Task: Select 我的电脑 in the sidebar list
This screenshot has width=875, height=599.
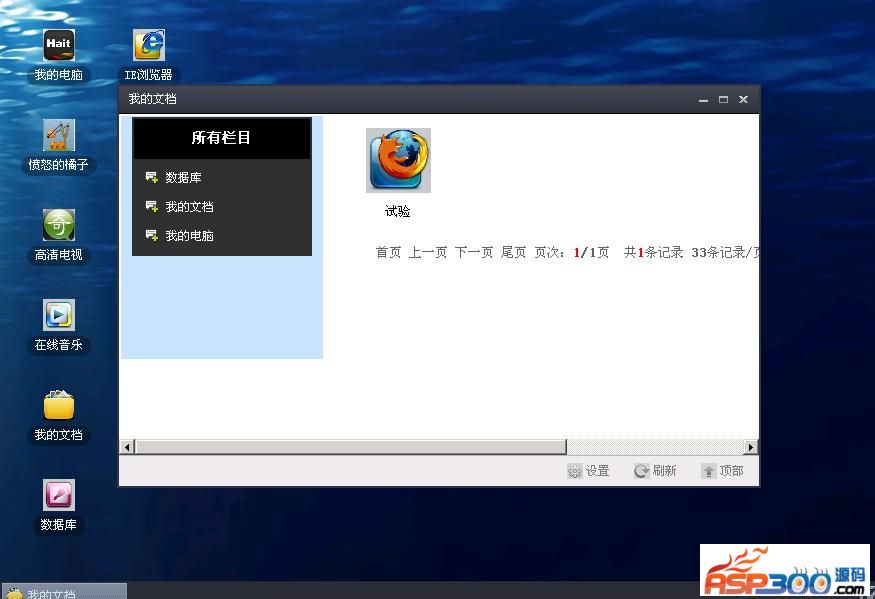Action: [x=189, y=236]
